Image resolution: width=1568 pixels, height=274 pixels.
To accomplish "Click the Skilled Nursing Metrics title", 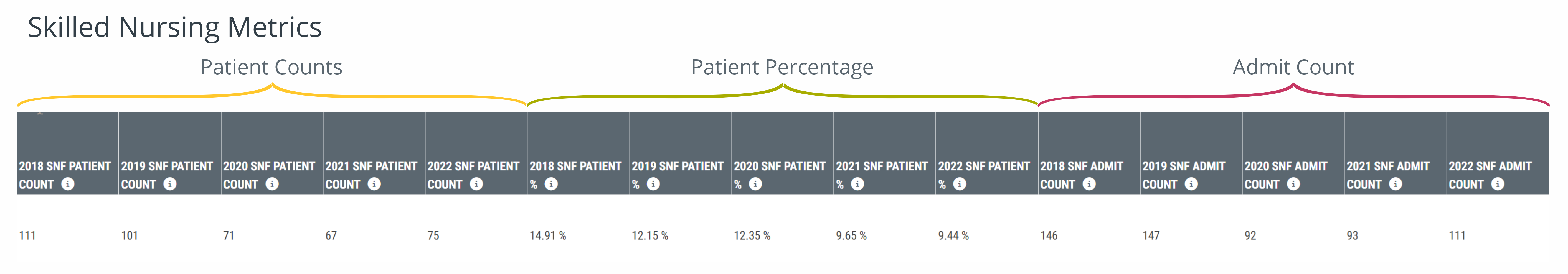I will pos(175,28).
